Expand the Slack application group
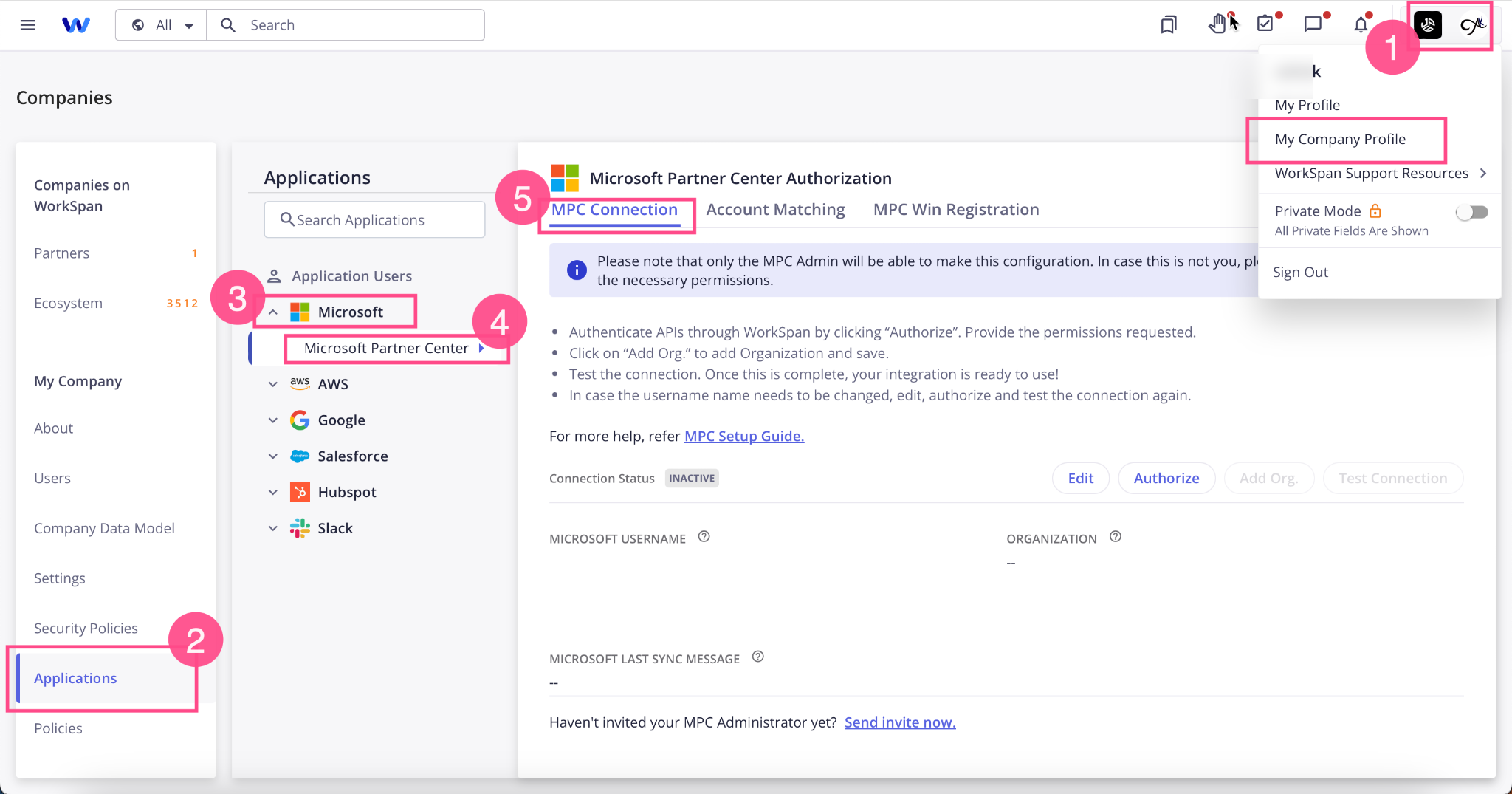The width and height of the screenshot is (1512, 794). [x=273, y=528]
